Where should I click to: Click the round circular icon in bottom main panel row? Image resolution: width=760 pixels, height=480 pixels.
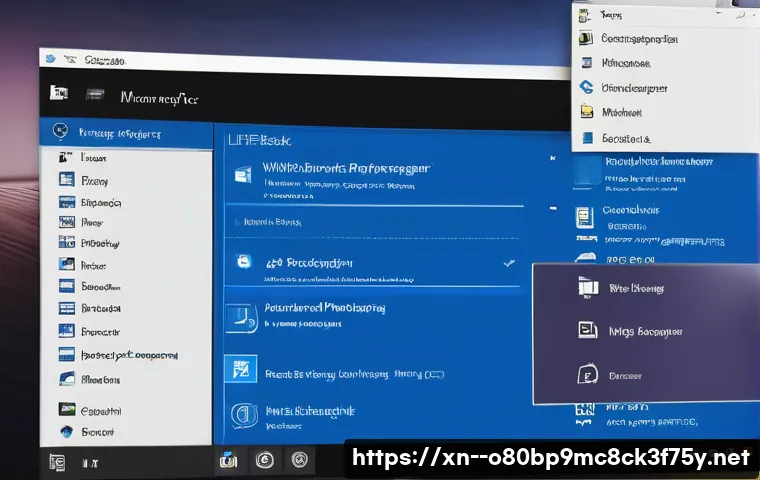coord(242,414)
